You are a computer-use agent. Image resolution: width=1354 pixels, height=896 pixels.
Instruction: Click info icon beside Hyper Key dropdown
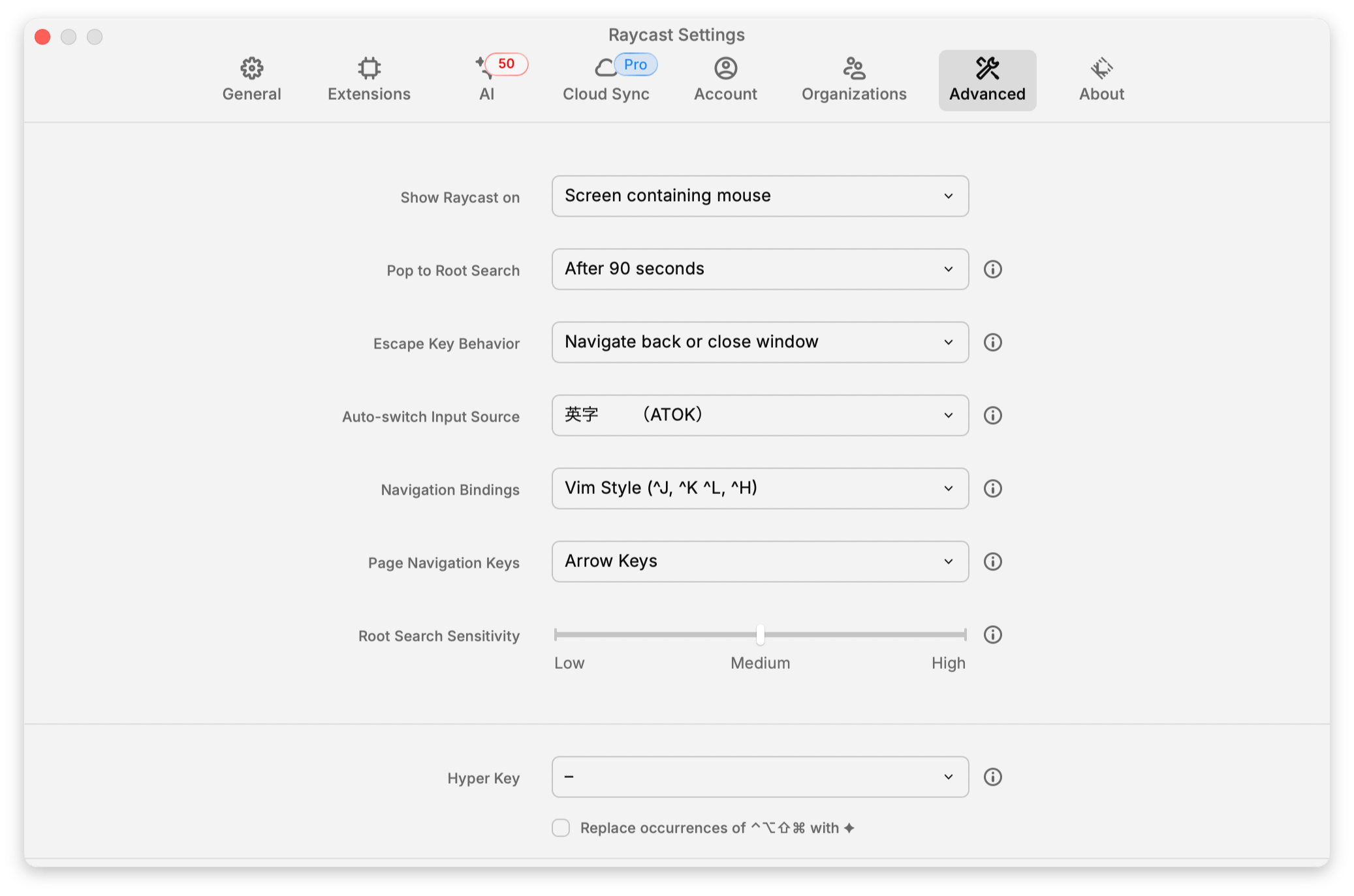(x=992, y=777)
